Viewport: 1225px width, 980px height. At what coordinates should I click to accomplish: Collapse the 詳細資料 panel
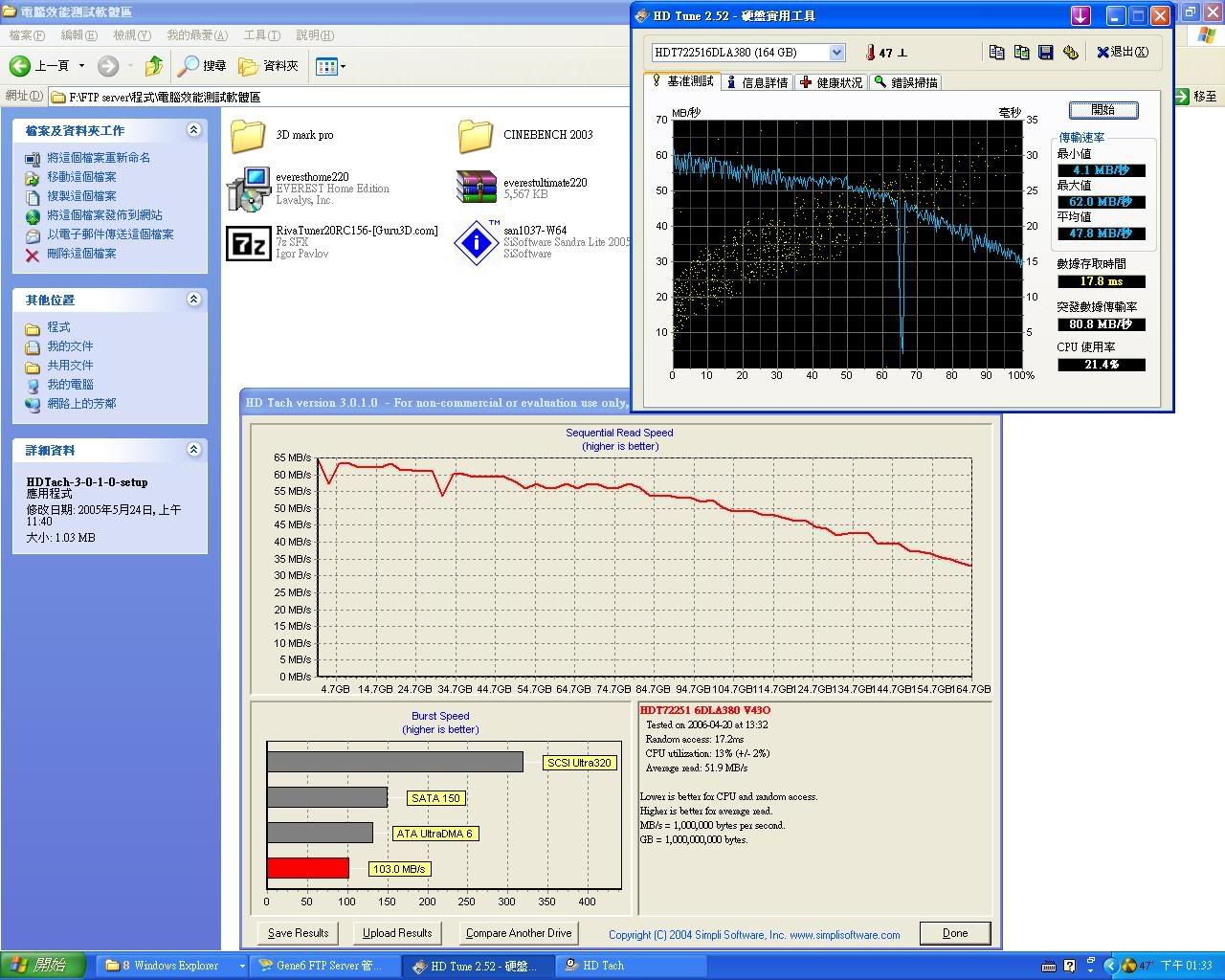pyautogui.click(x=193, y=449)
